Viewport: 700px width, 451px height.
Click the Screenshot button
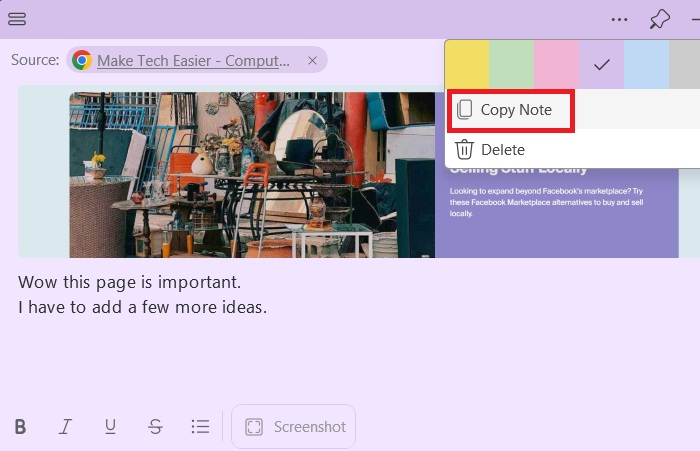[294, 427]
